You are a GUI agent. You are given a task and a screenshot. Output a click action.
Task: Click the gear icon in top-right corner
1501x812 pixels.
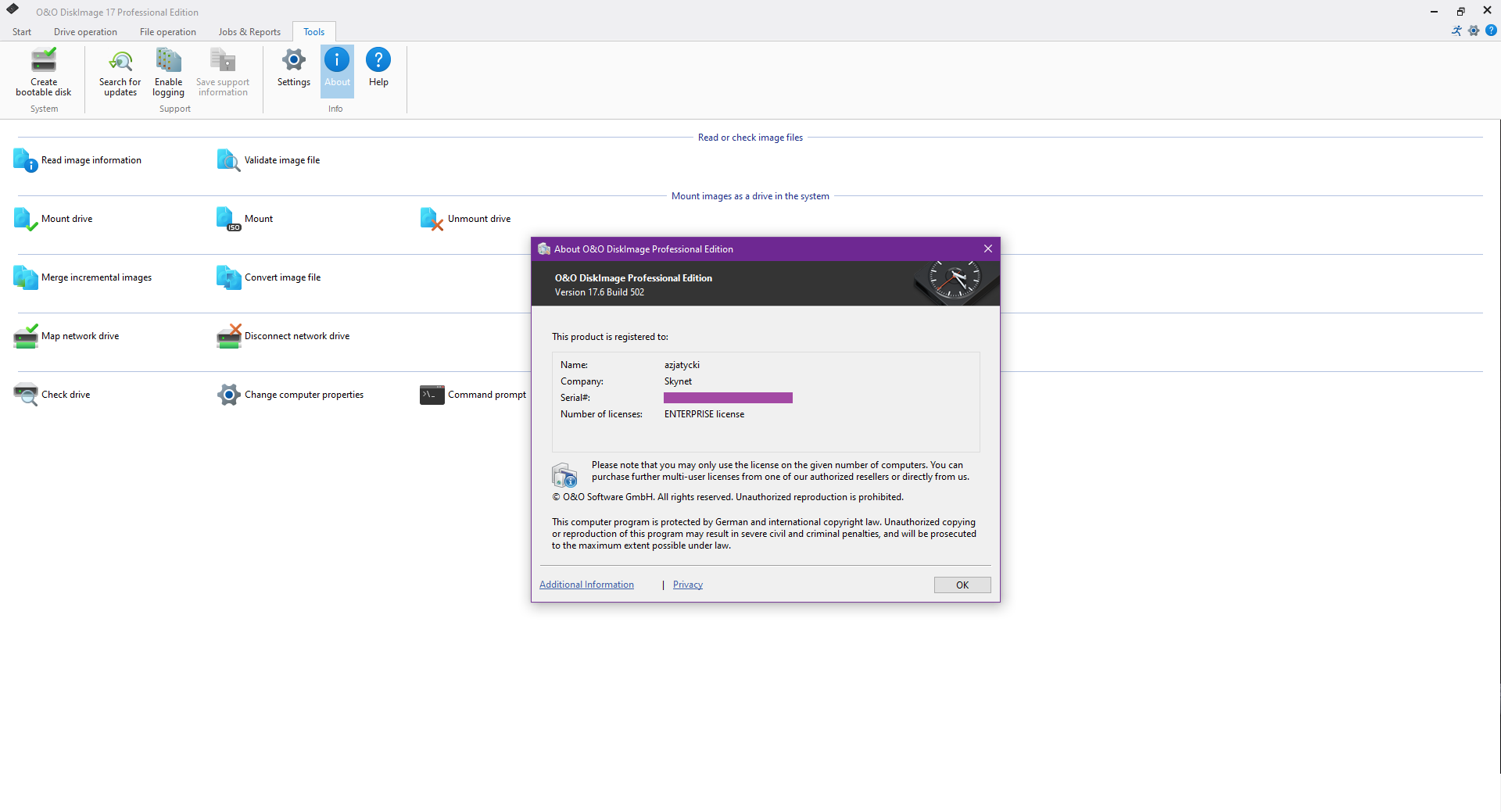tap(1474, 30)
